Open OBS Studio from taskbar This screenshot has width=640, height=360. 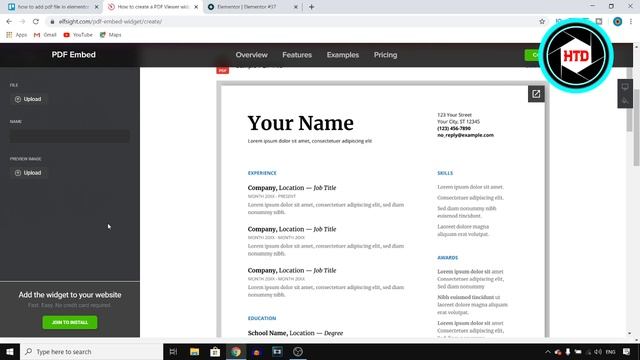click(x=298, y=351)
